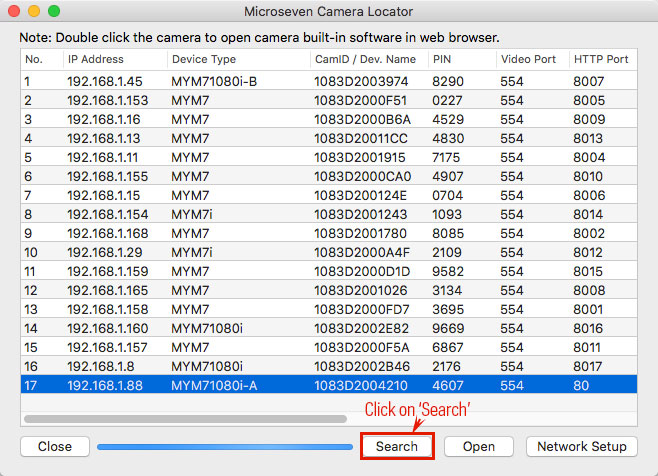Image resolution: width=658 pixels, height=476 pixels.
Task: Select camera at 192.168.1.160
Action: click(329, 328)
